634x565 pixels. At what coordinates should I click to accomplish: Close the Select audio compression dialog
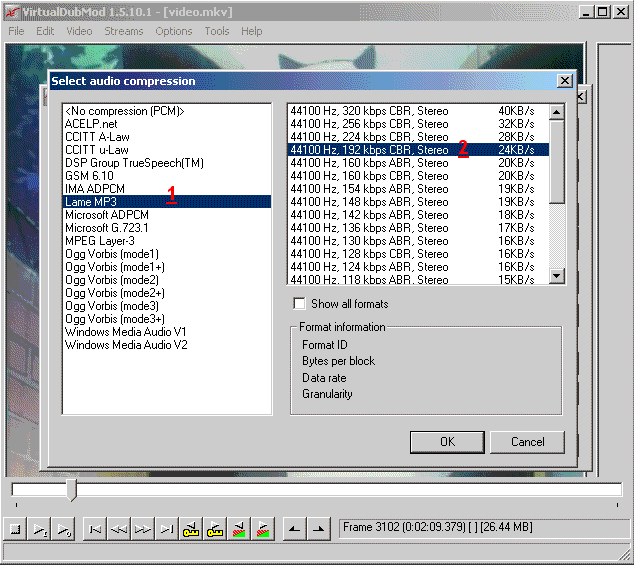point(565,81)
